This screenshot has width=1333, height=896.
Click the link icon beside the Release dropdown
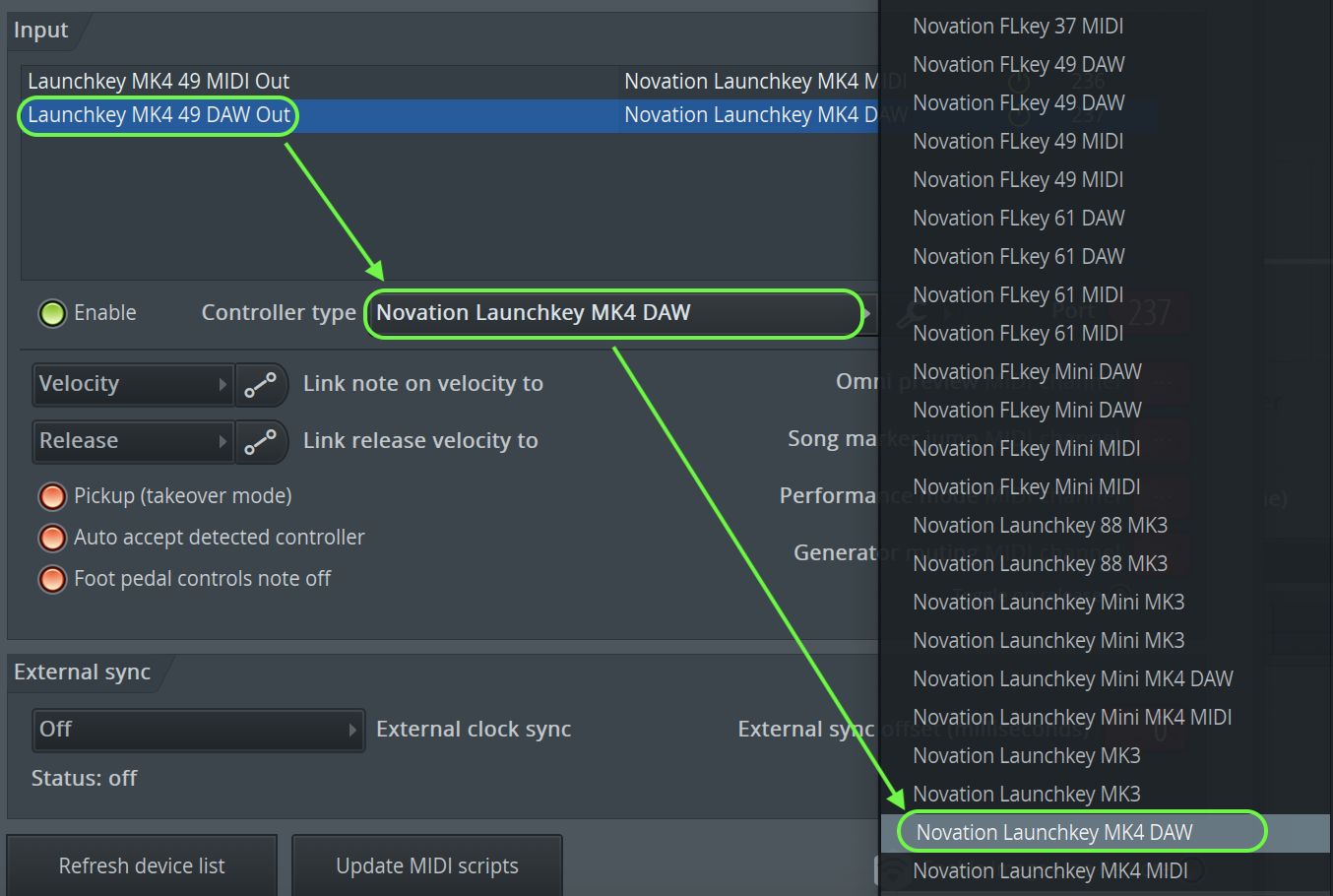(x=261, y=442)
